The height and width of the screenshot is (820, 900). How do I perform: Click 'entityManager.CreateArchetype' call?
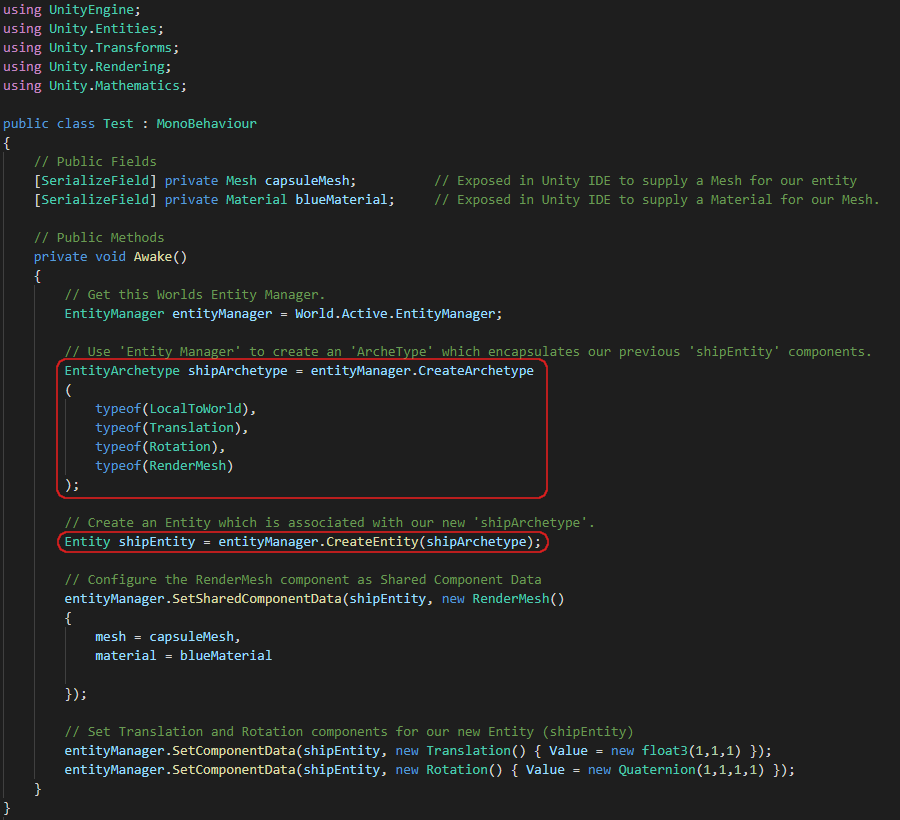[422, 370]
